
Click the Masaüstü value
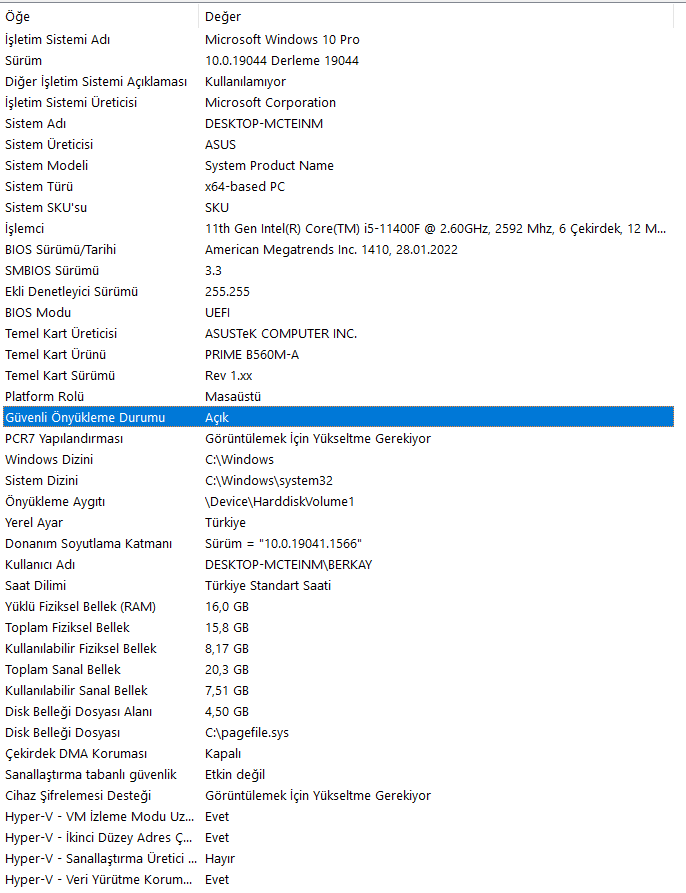coord(233,397)
